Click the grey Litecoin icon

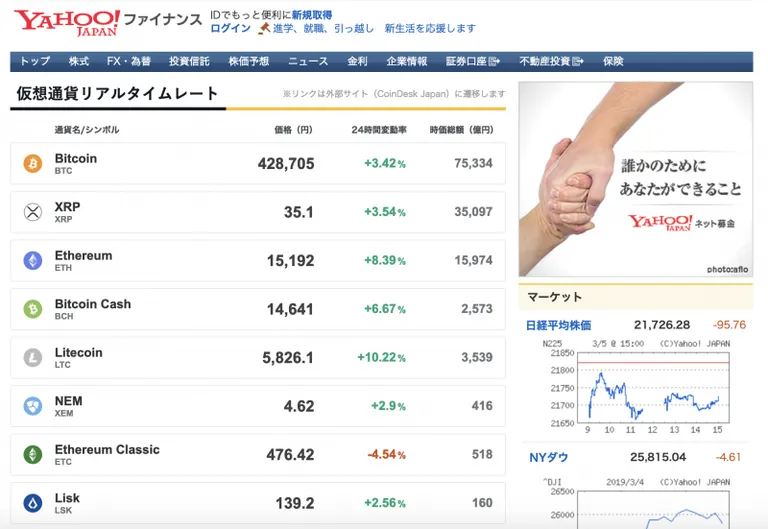[x=33, y=358]
